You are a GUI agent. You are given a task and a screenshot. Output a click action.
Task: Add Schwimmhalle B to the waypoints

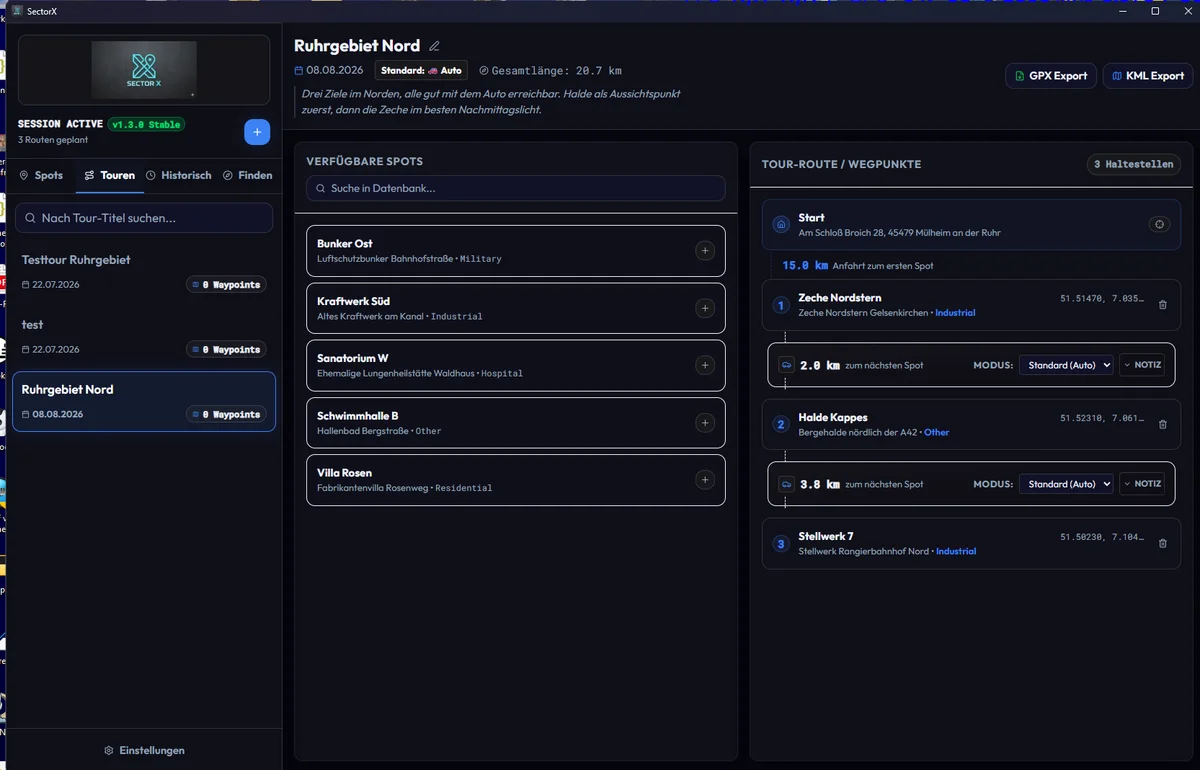pyautogui.click(x=705, y=423)
